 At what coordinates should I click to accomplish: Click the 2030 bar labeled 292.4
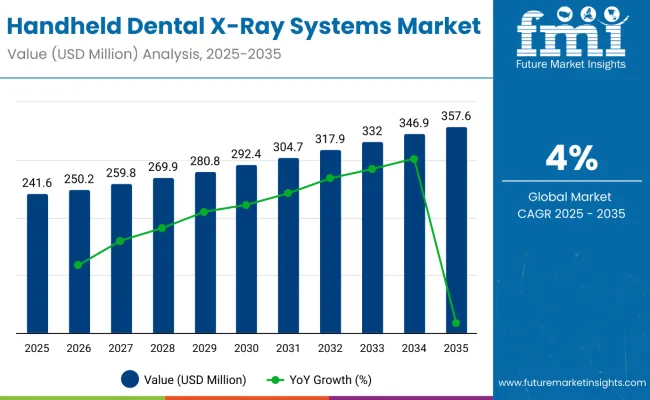click(x=247, y=249)
